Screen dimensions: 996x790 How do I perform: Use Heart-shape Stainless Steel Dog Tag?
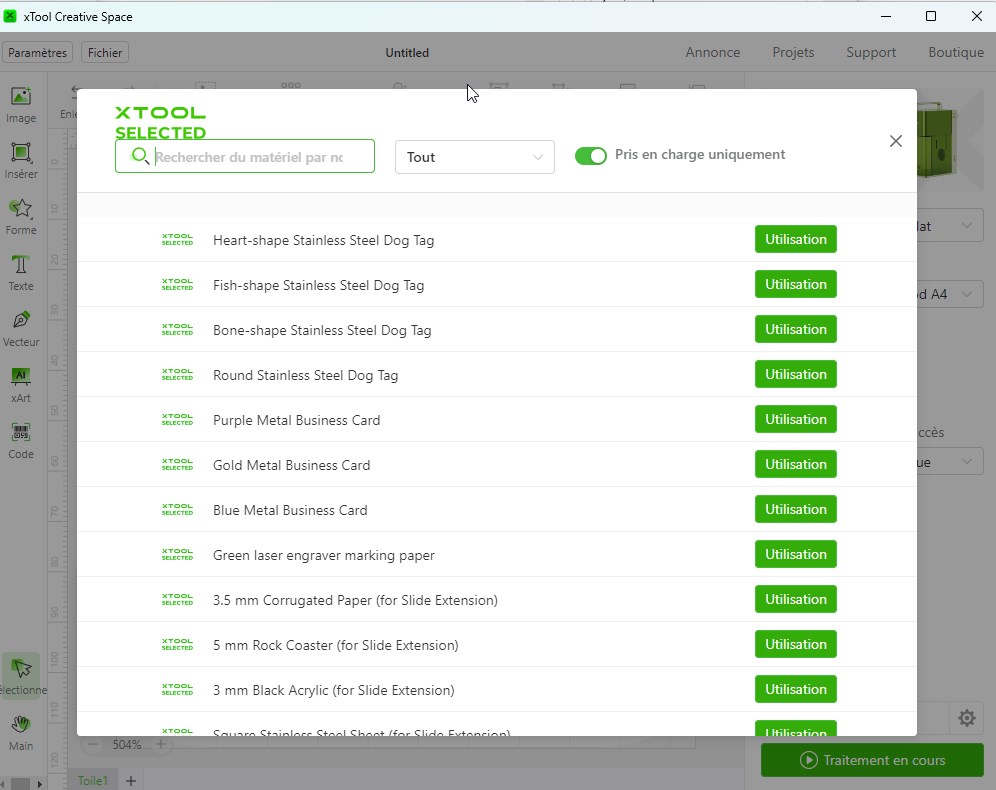tap(795, 239)
